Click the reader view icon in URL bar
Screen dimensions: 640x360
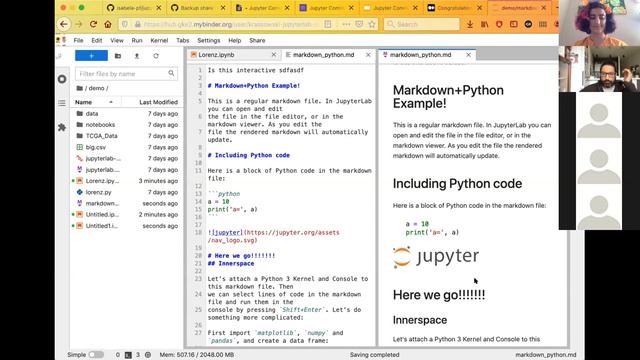328,24
